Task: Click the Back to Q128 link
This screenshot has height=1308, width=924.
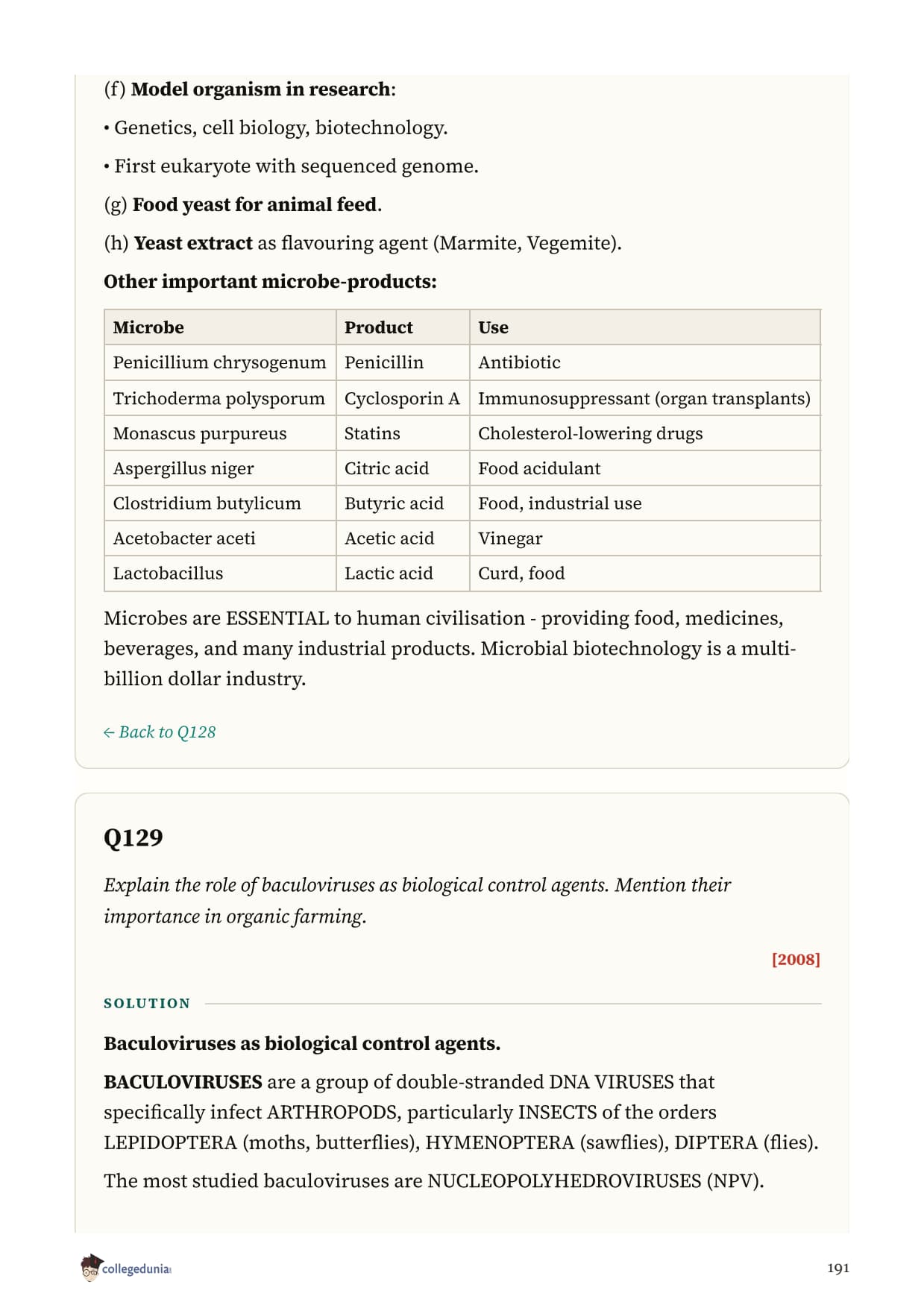Action: click(x=160, y=732)
